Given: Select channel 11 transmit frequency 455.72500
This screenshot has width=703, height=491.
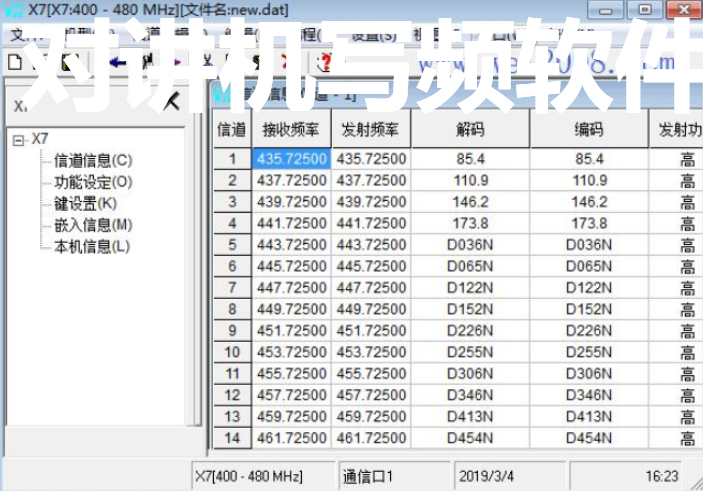Looking at the screenshot, I should (371, 374).
